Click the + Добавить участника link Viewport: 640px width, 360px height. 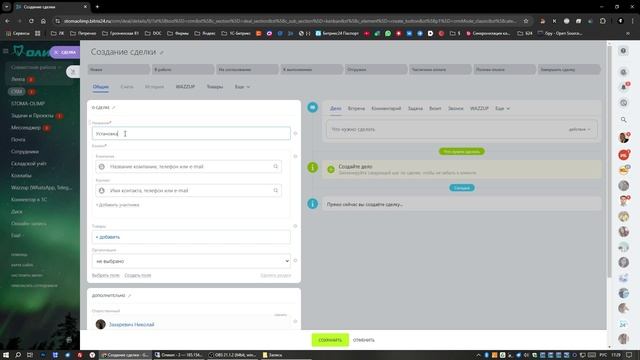[x=118, y=205]
